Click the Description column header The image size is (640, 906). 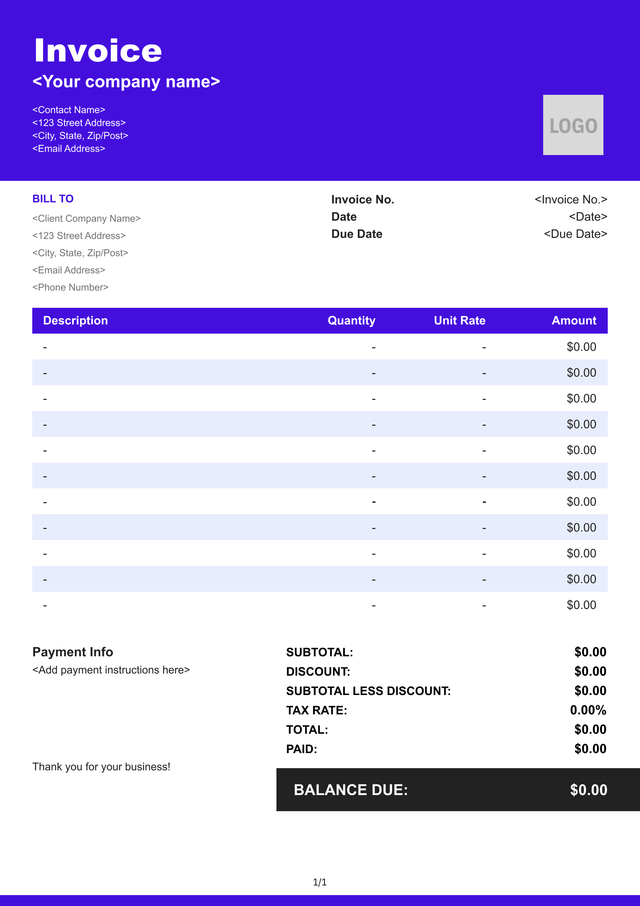pyautogui.click(x=75, y=321)
